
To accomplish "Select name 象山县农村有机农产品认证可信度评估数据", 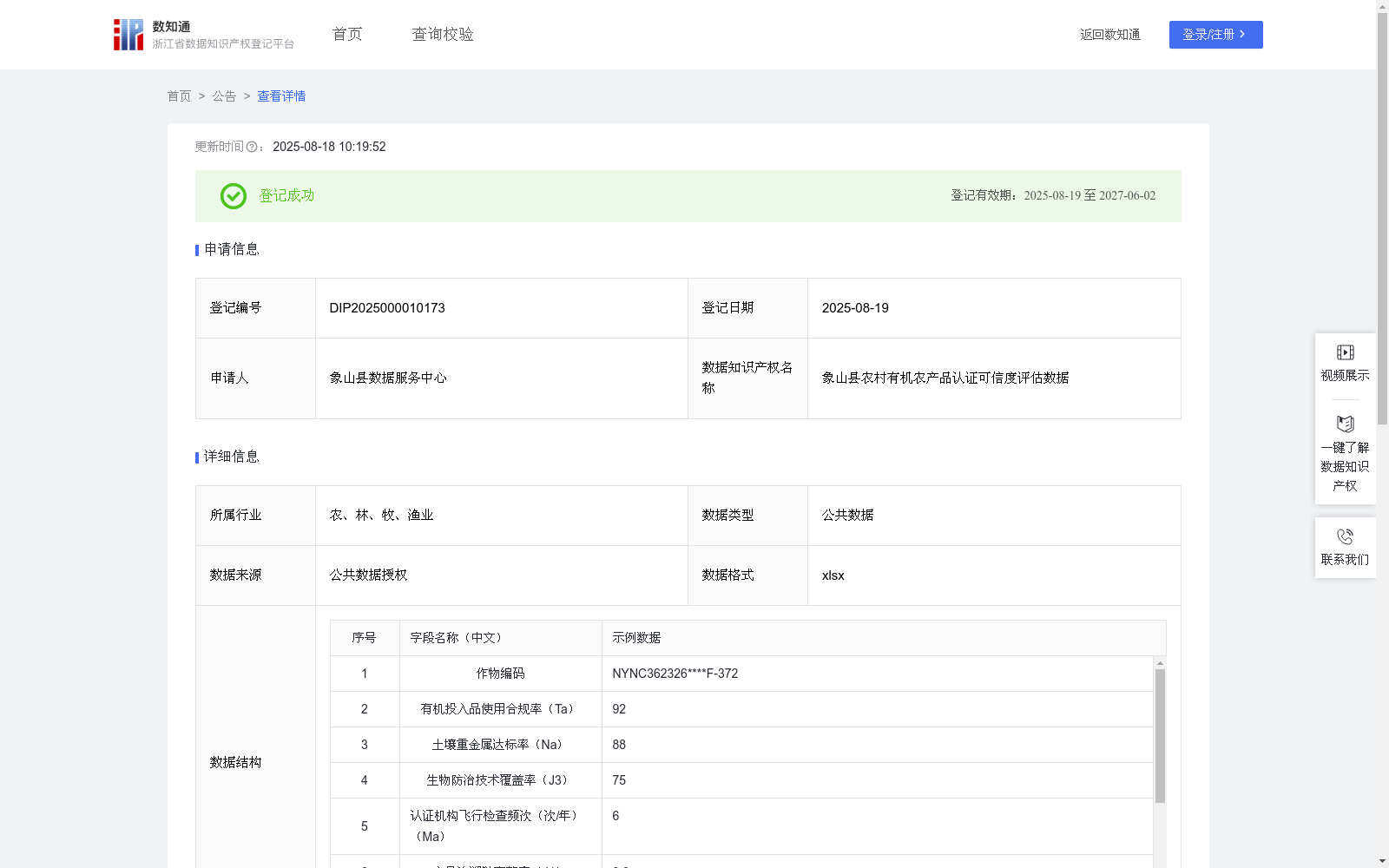I will [945, 378].
